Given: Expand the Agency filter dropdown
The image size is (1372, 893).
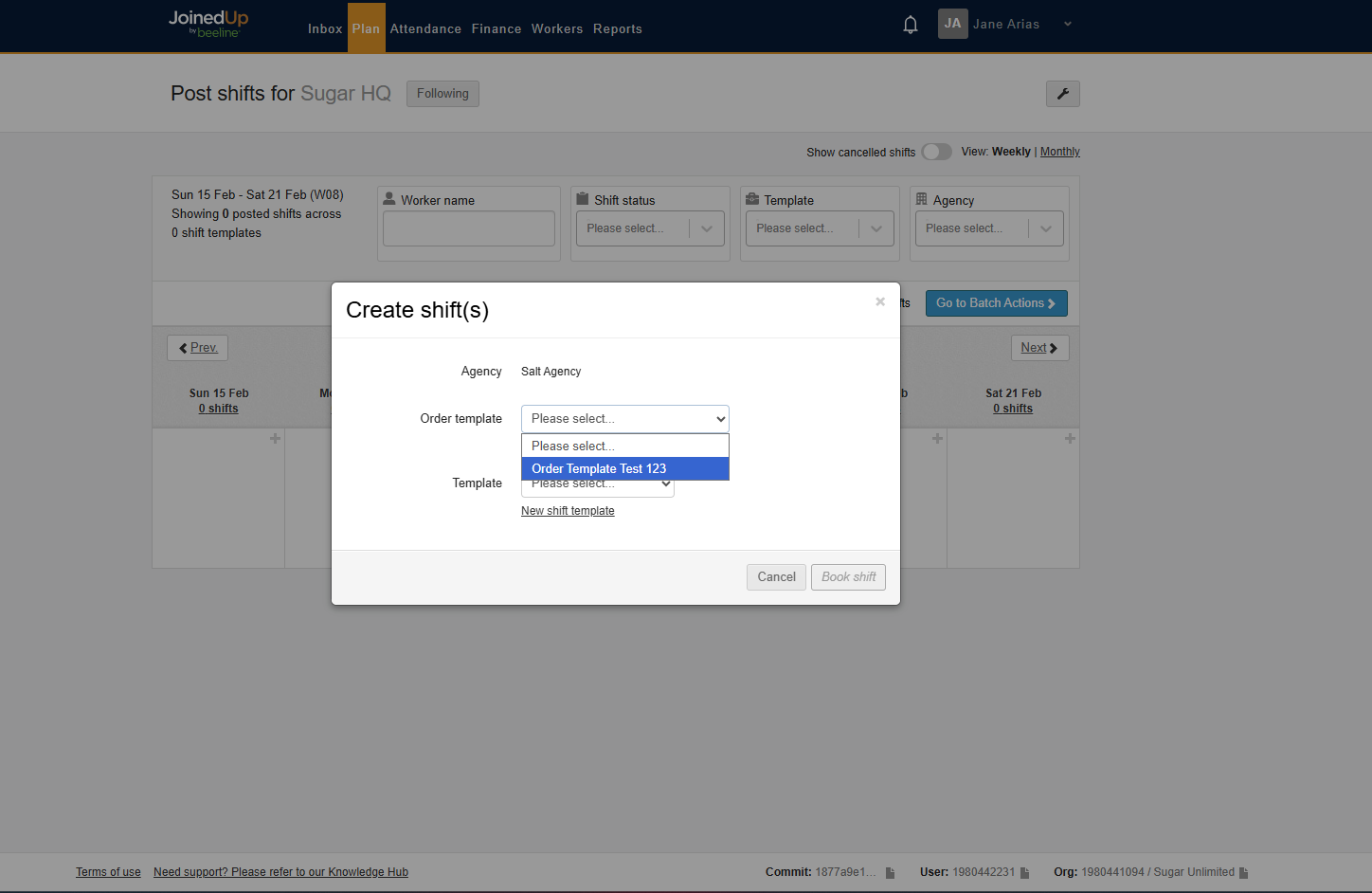Looking at the screenshot, I should (988, 228).
